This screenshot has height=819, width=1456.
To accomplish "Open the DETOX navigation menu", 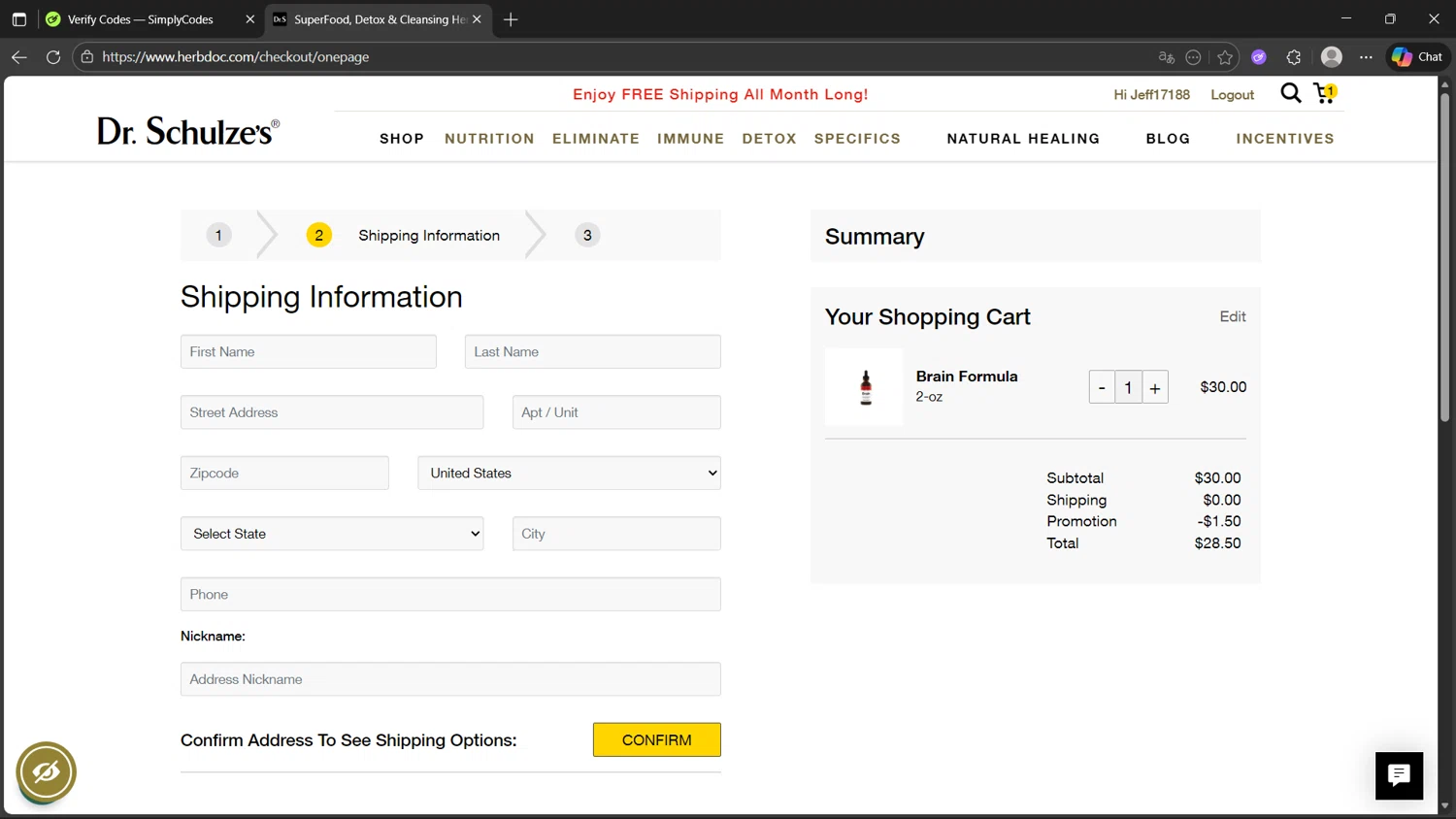I will 769,139.
